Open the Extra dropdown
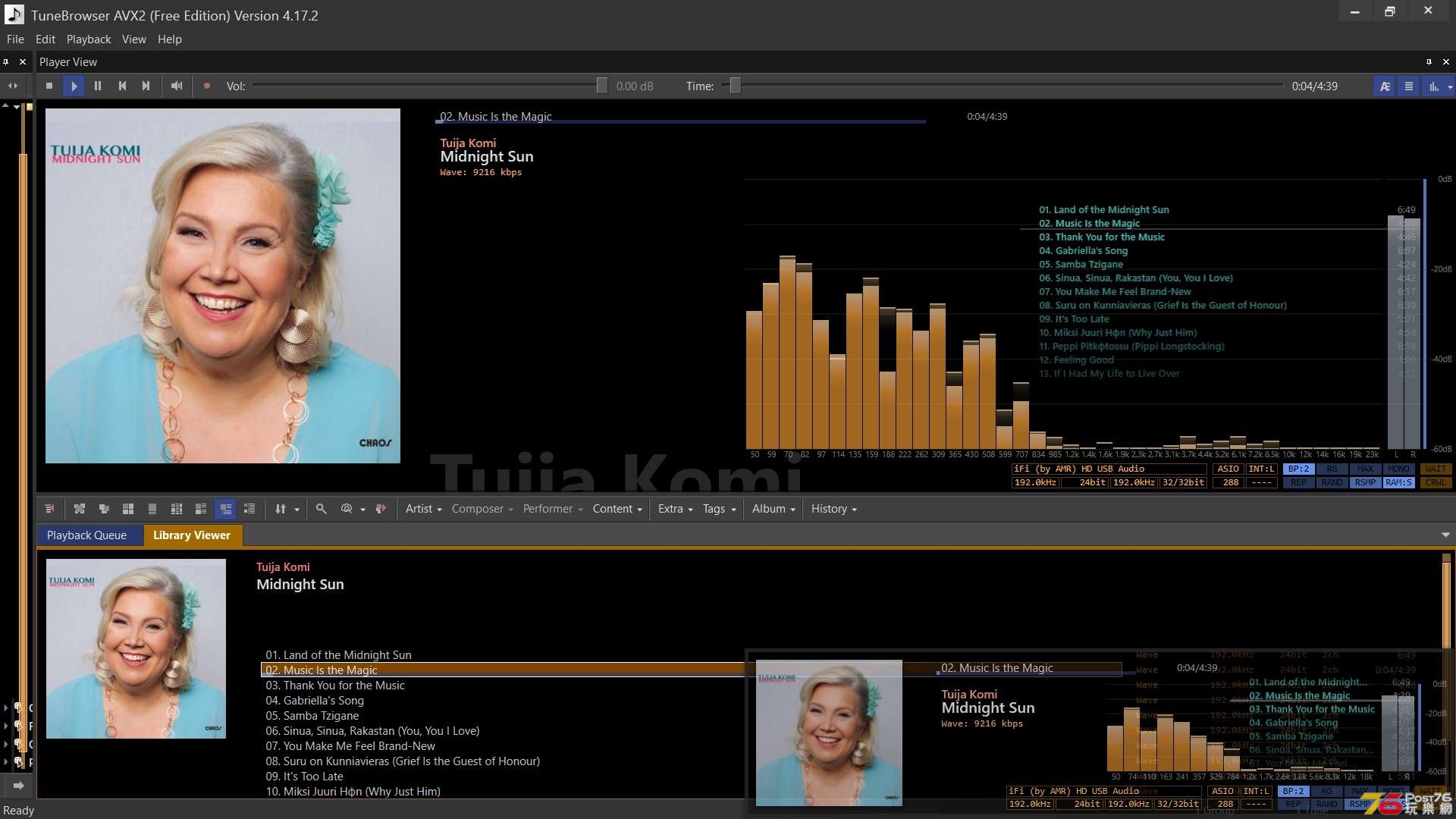The image size is (1456, 819). 675,509
